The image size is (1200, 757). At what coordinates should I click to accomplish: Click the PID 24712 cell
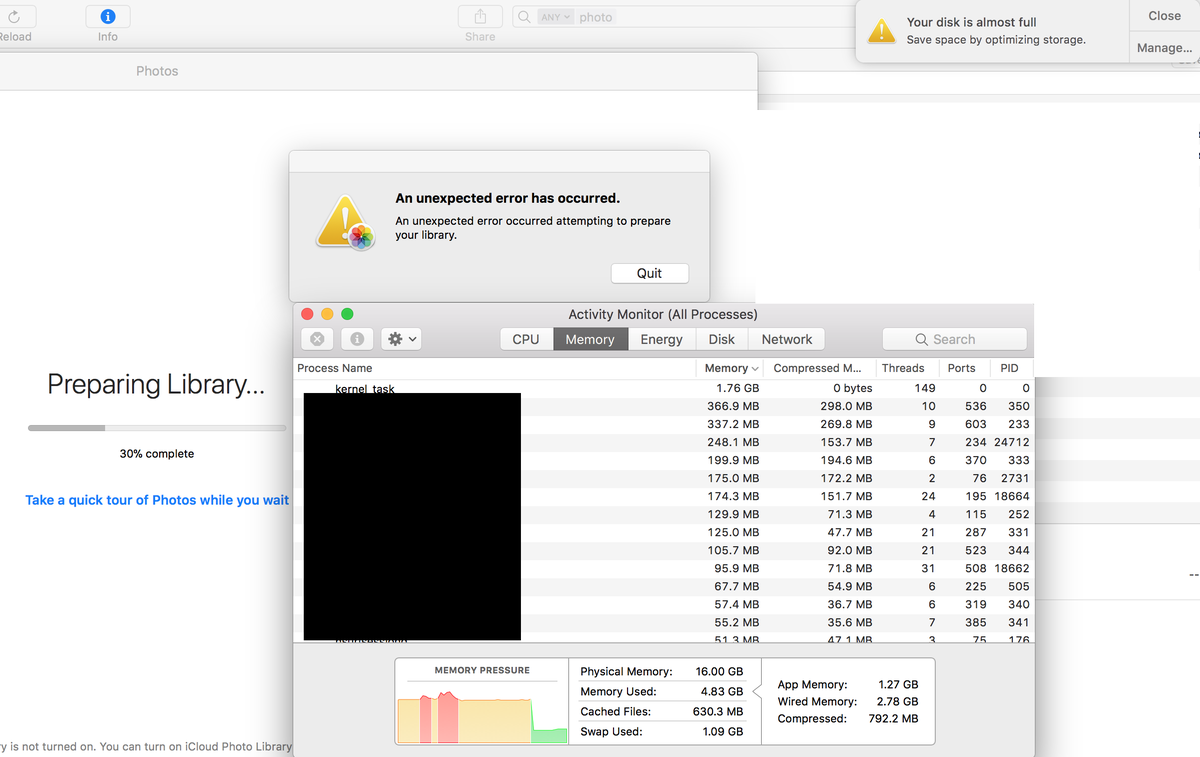point(1011,442)
